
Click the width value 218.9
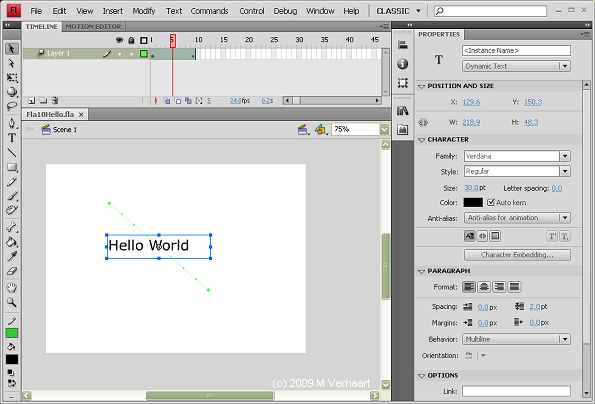tap(471, 122)
